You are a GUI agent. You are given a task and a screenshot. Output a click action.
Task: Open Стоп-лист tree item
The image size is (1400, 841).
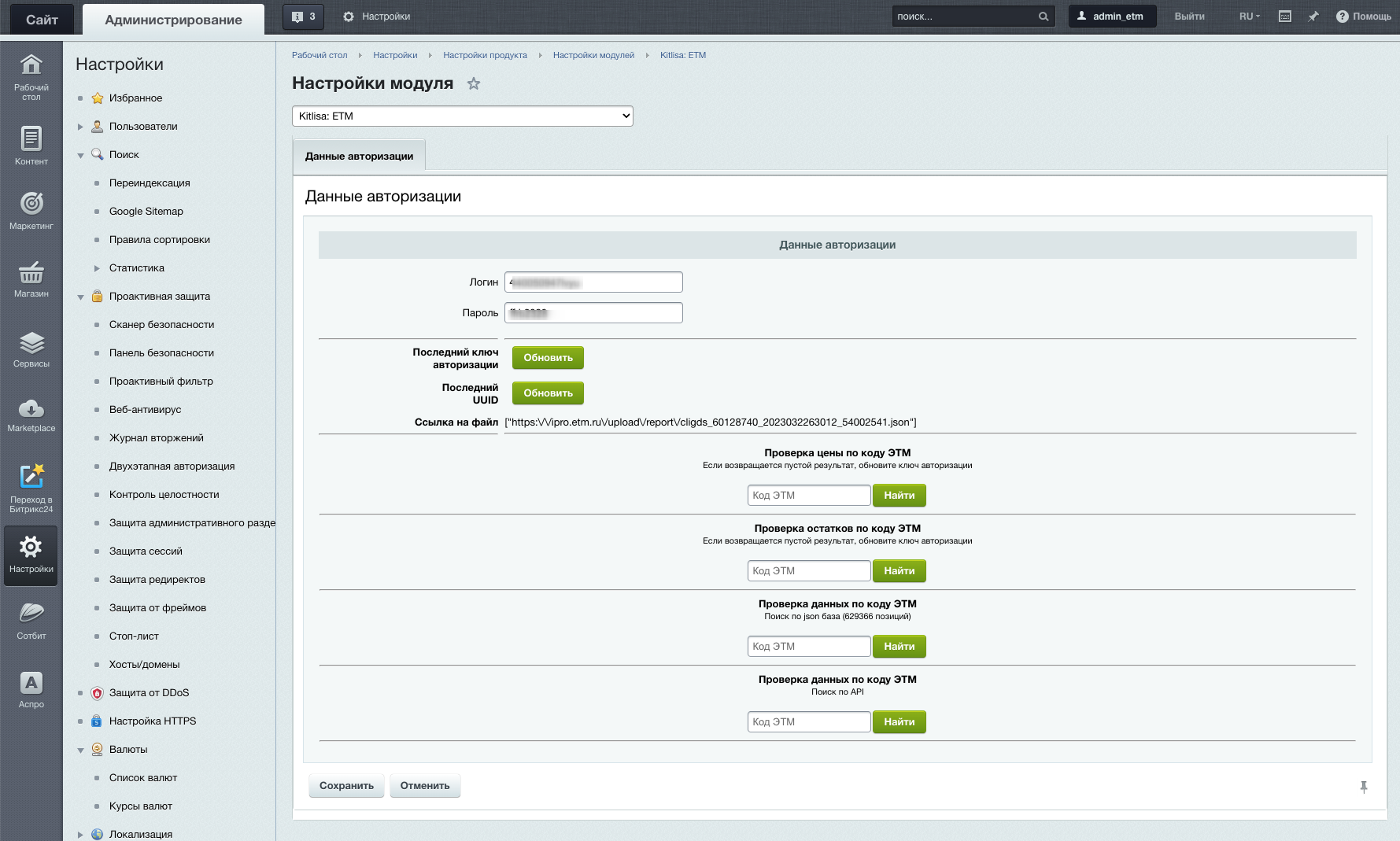pos(134,636)
